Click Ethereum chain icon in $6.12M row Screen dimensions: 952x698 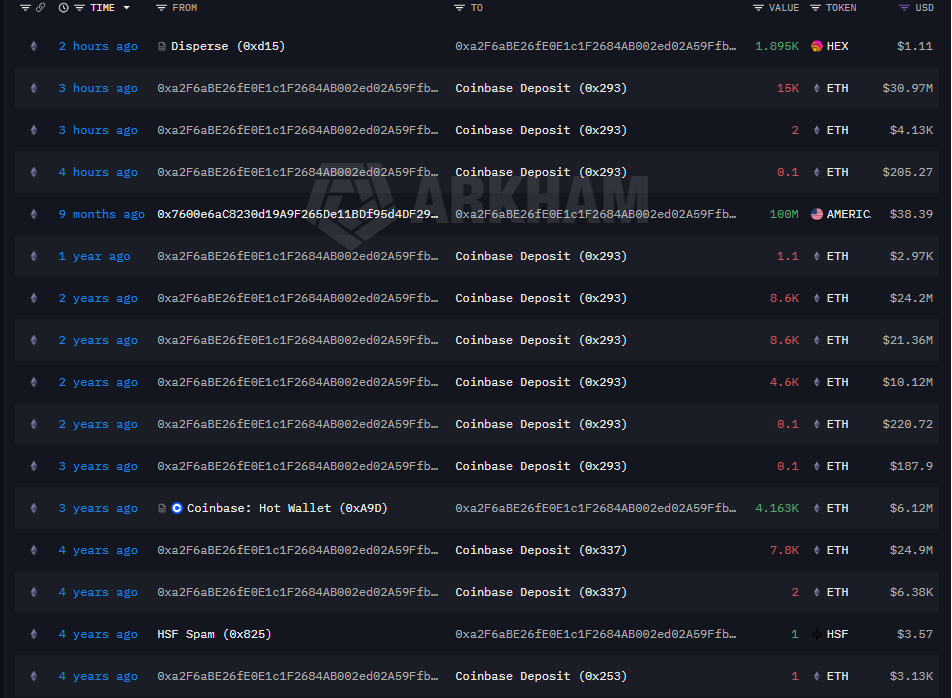pyautogui.click(x=34, y=508)
